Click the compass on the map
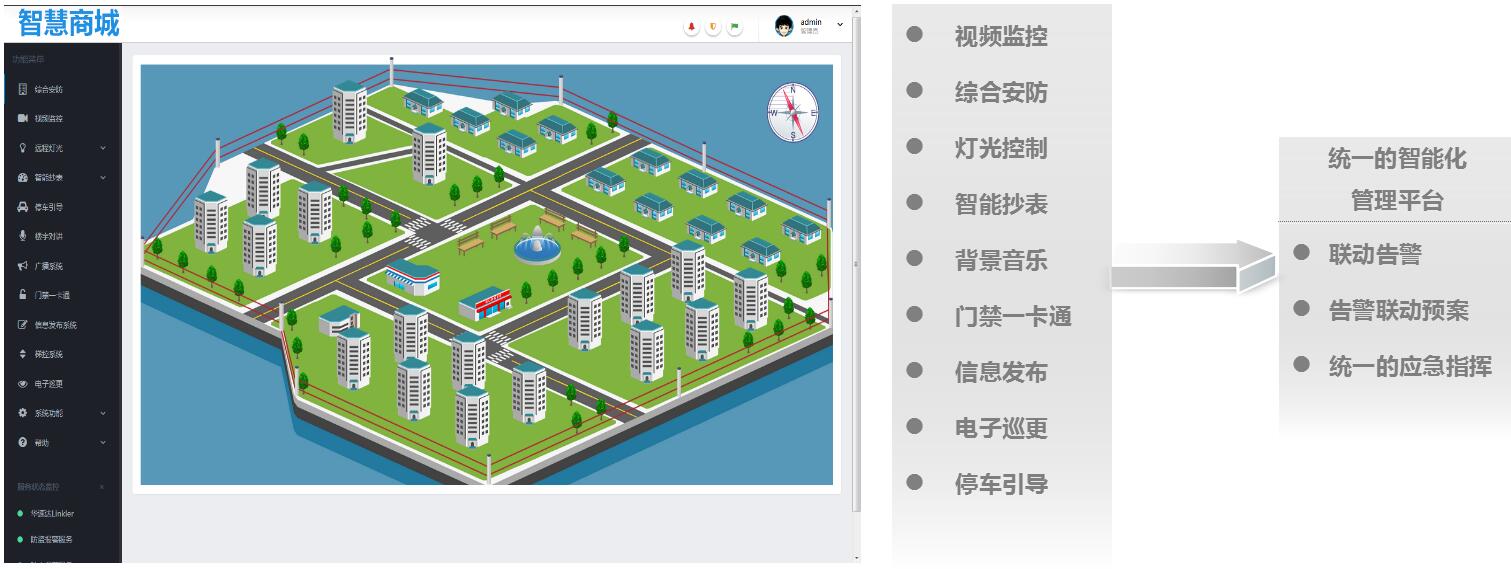This screenshot has width=1511, height=569. [x=793, y=111]
